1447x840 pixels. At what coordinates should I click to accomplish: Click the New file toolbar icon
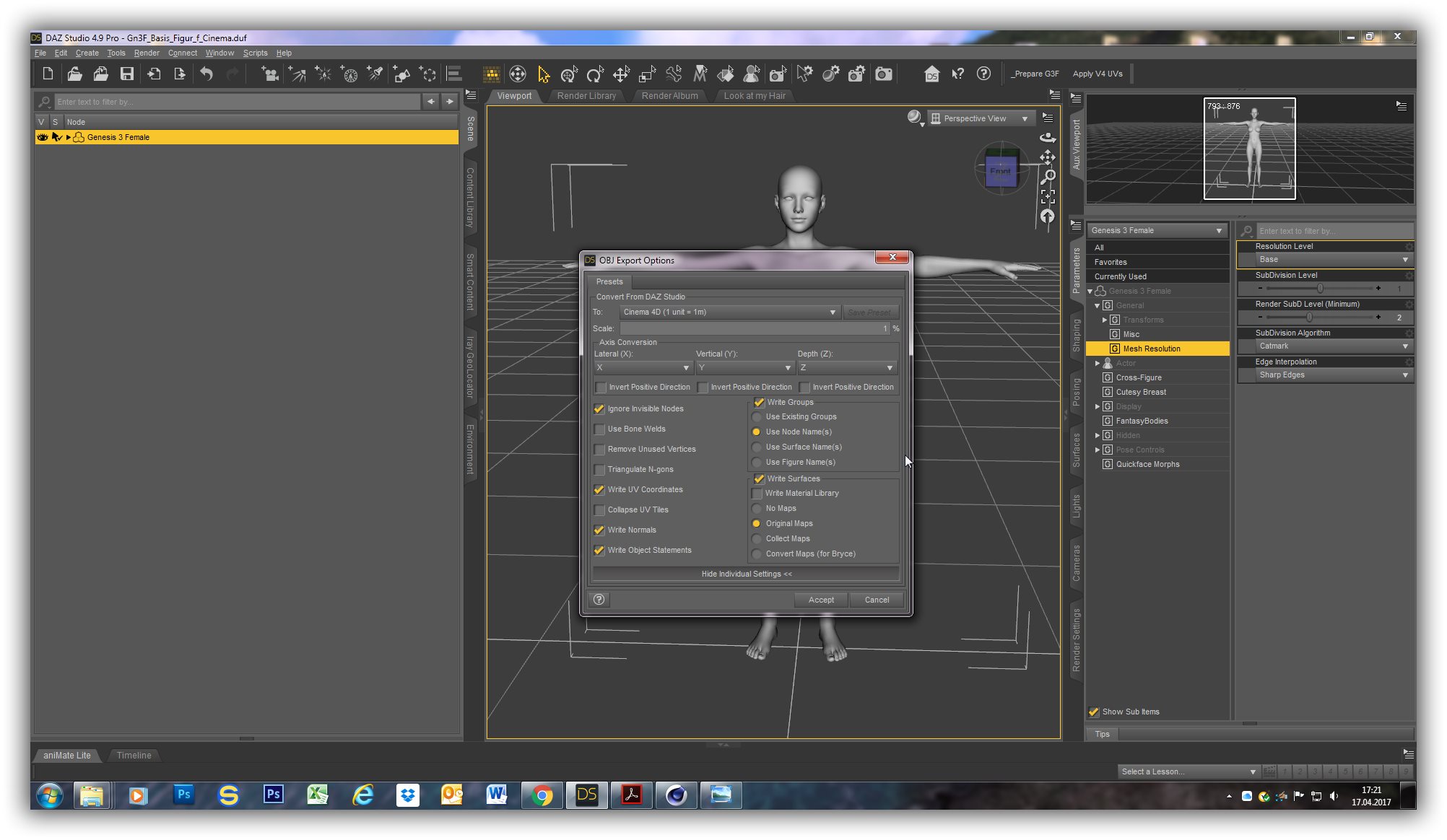coord(48,74)
